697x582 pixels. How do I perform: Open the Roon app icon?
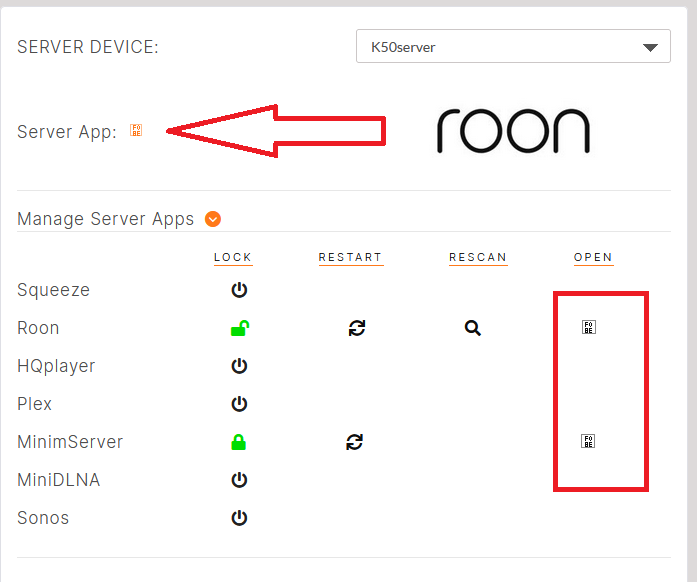tap(589, 327)
